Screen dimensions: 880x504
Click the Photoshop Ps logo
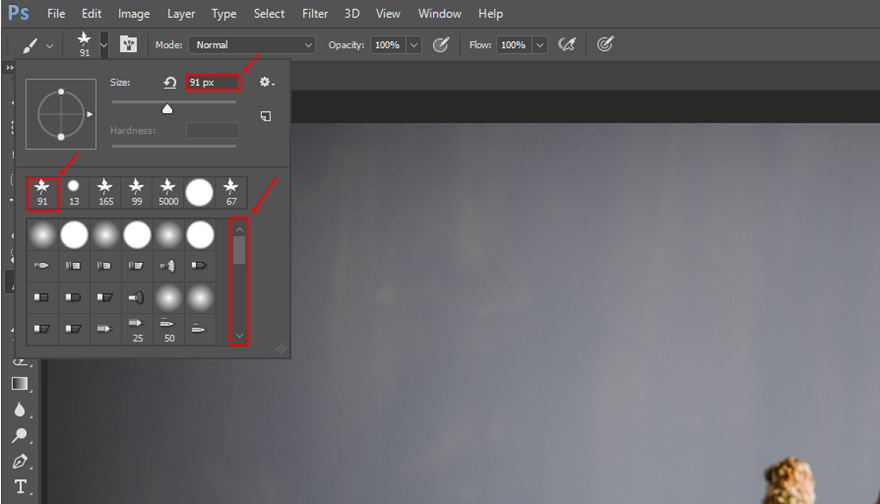[x=19, y=13]
